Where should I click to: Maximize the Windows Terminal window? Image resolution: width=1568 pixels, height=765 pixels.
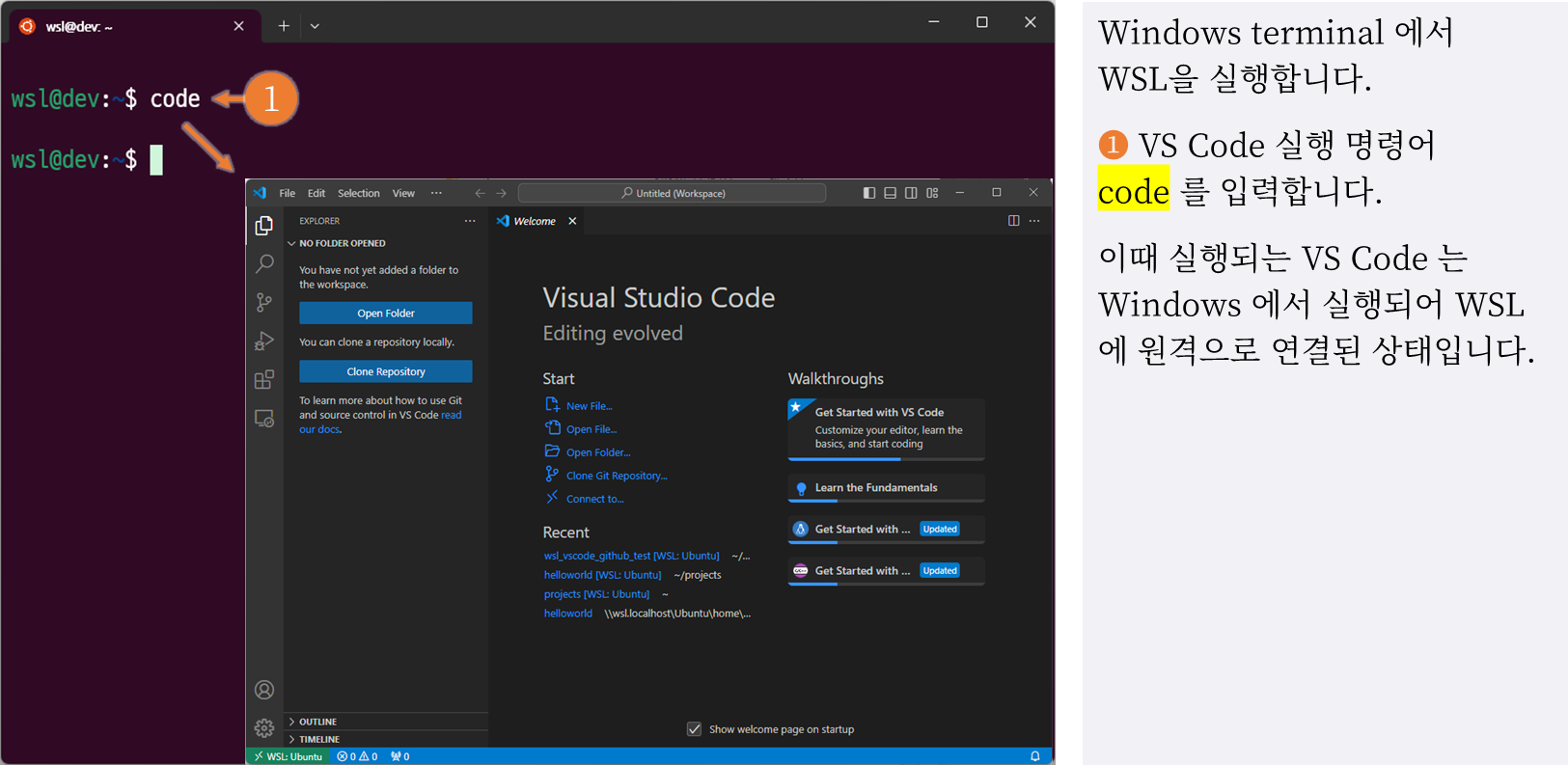982,22
